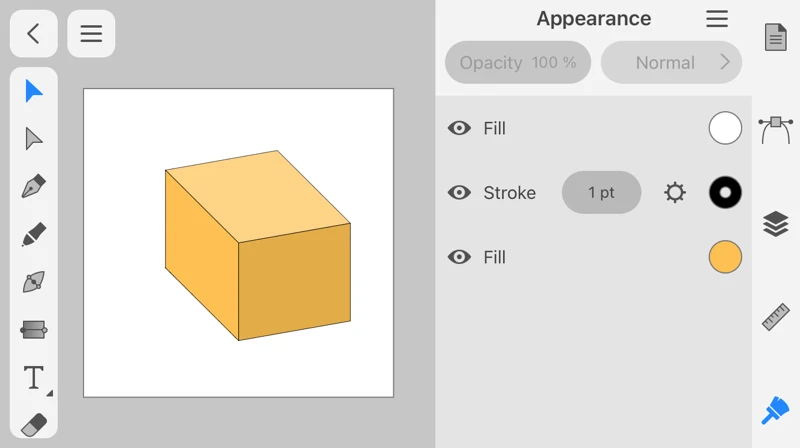Viewport: 800px width, 448px height.
Task: Select the Direct Selection arrow tool
Action: coord(34,139)
